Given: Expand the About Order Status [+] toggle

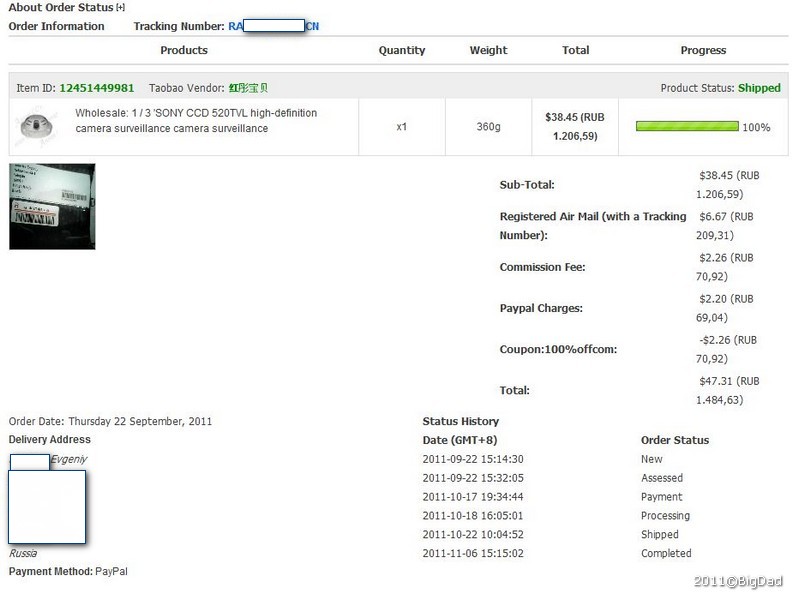Looking at the screenshot, I should pos(120,8).
